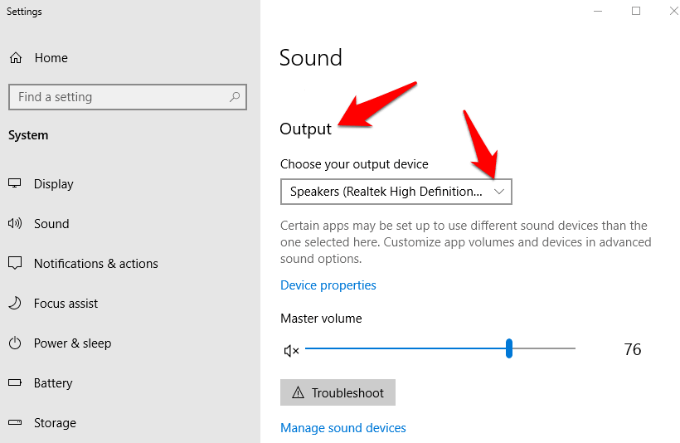Click the Storage drive icon

pos(15,423)
